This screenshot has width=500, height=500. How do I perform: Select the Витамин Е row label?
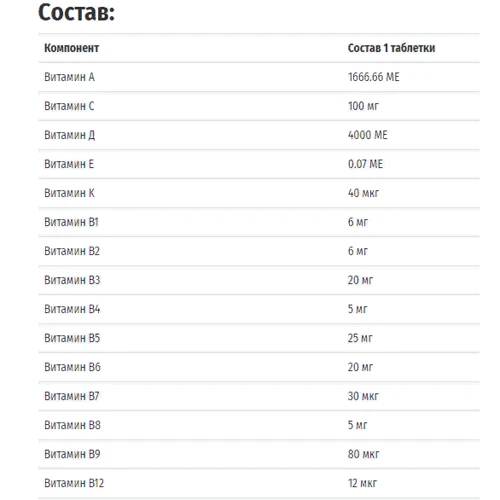(69, 164)
